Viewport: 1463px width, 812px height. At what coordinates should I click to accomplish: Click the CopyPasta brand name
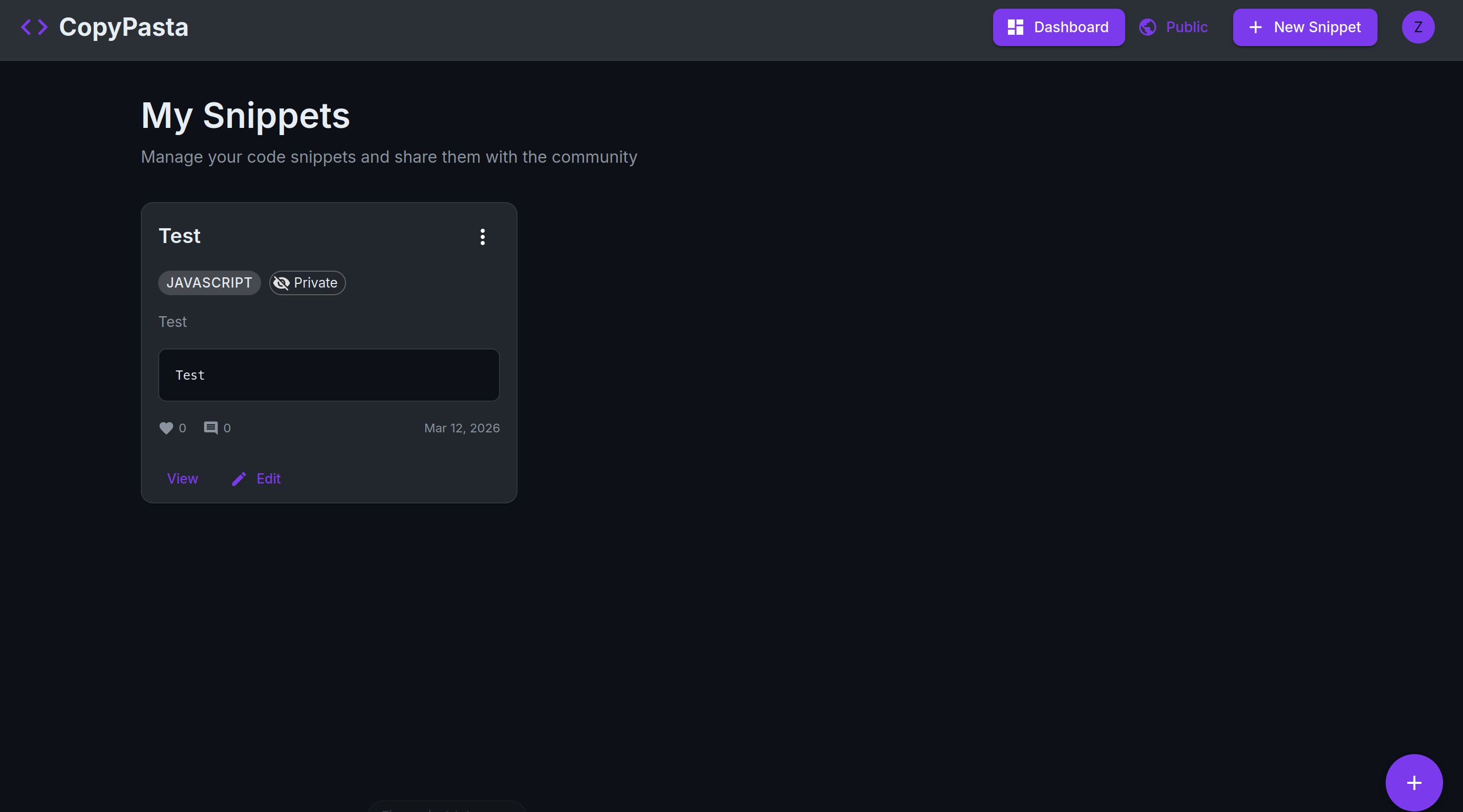coord(123,27)
